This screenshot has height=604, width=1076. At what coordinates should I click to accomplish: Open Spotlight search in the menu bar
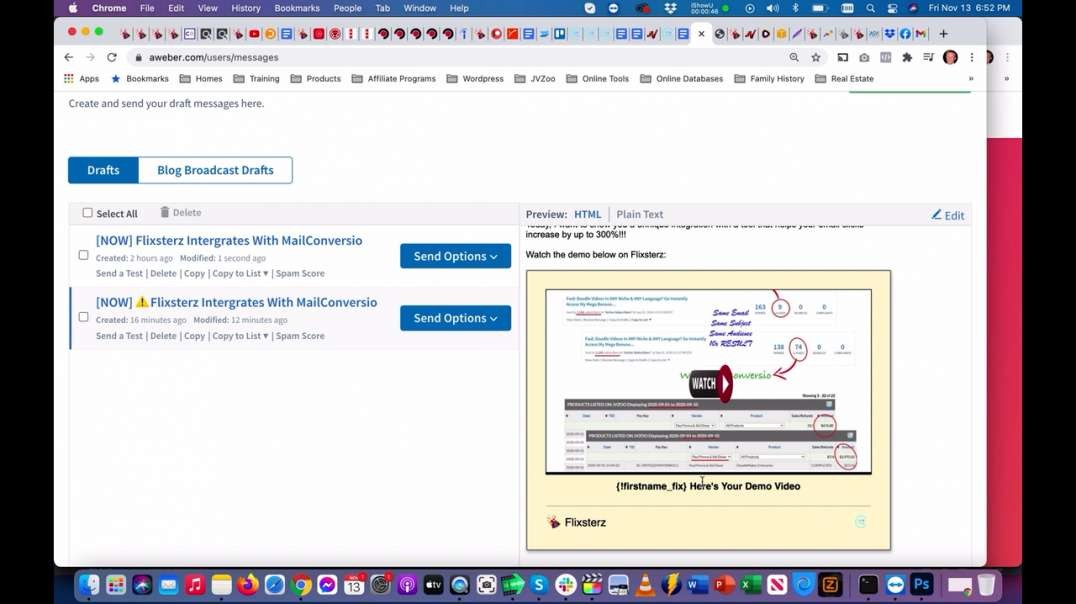click(x=870, y=8)
